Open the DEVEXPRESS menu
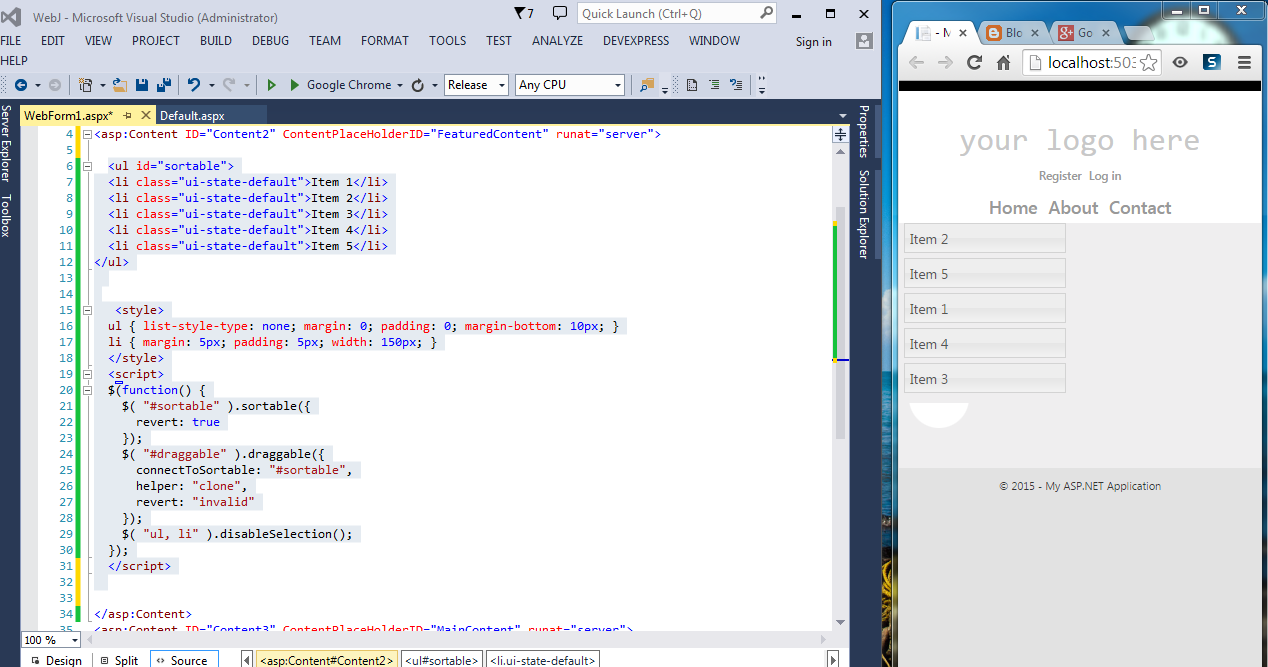The height and width of the screenshot is (667, 1268). (x=636, y=41)
